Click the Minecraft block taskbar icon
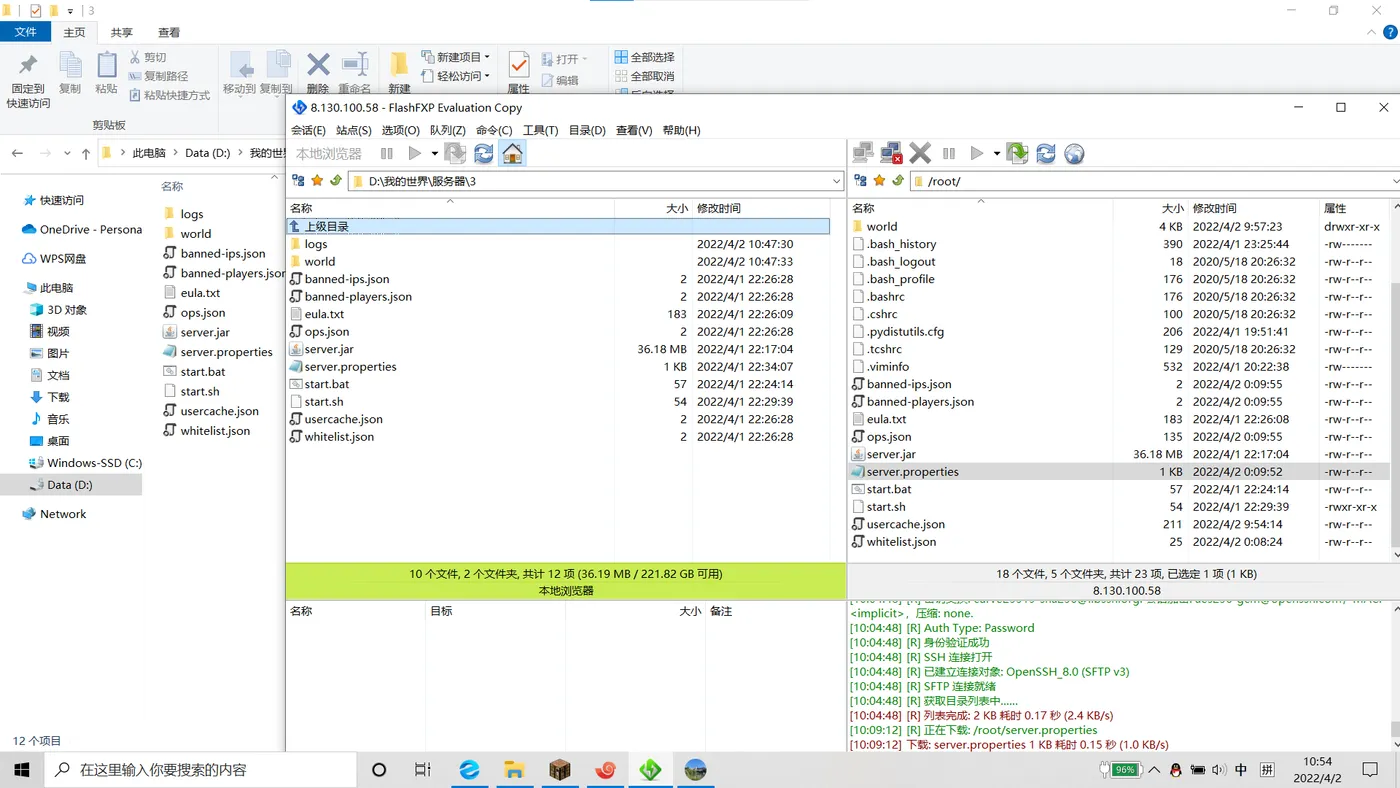 pos(559,770)
